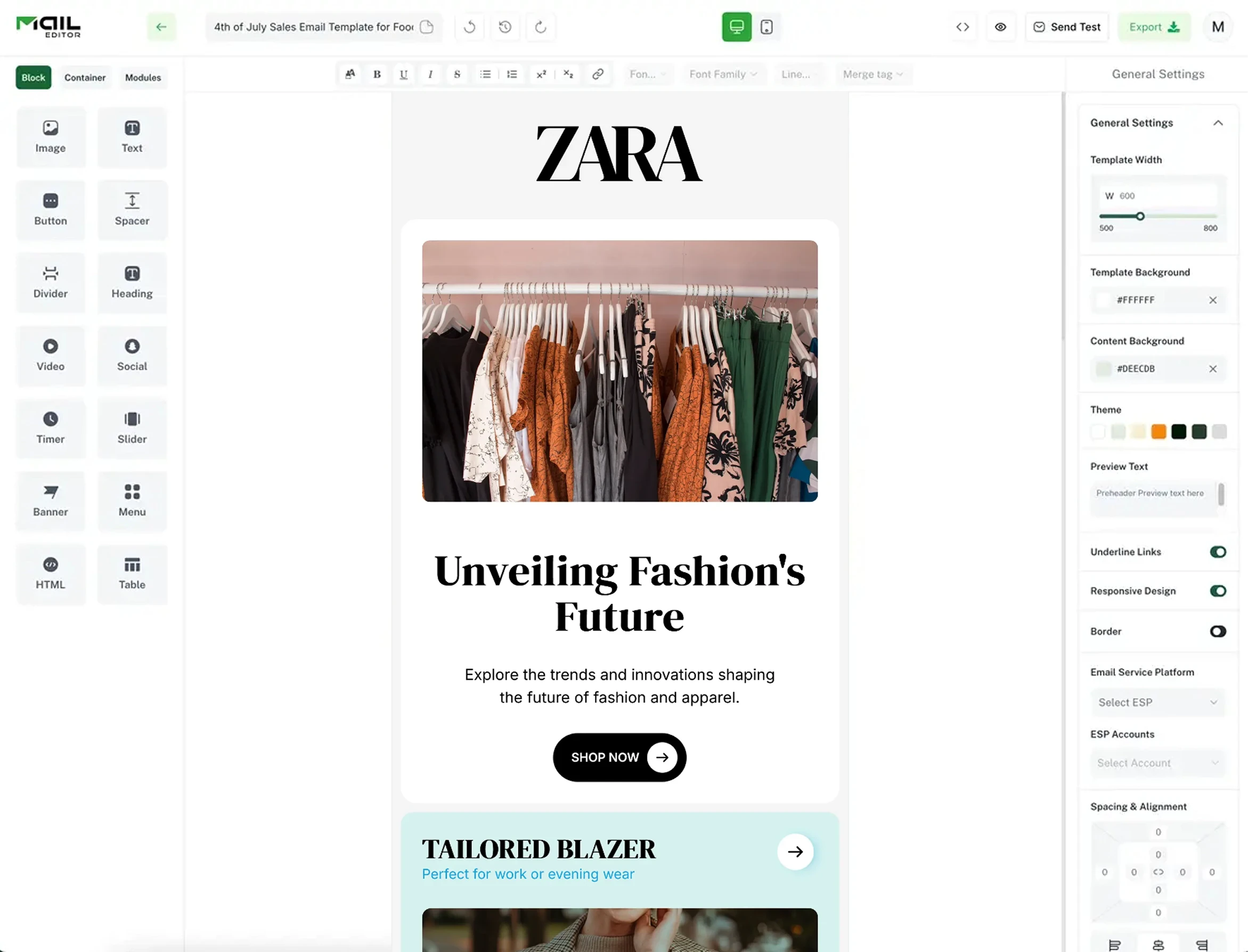Open the version history icon

505,27
